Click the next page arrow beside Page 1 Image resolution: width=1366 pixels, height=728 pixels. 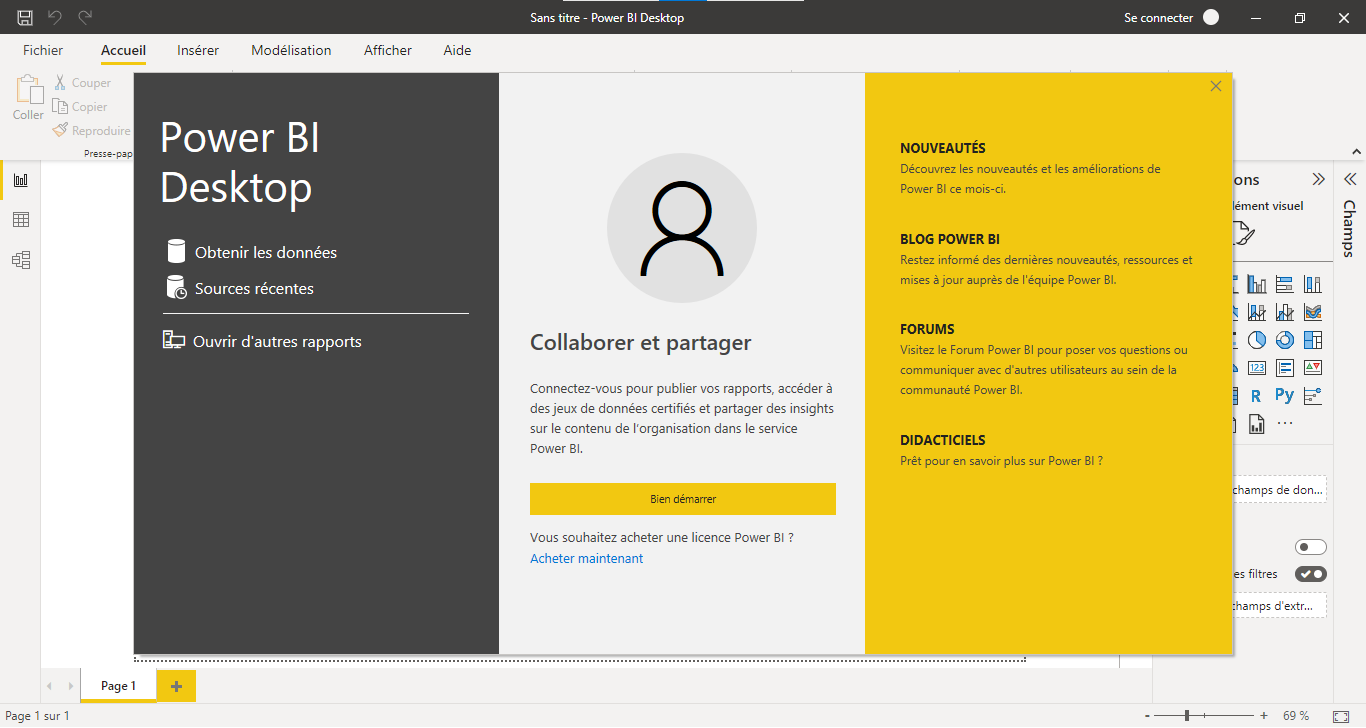[70, 686]
